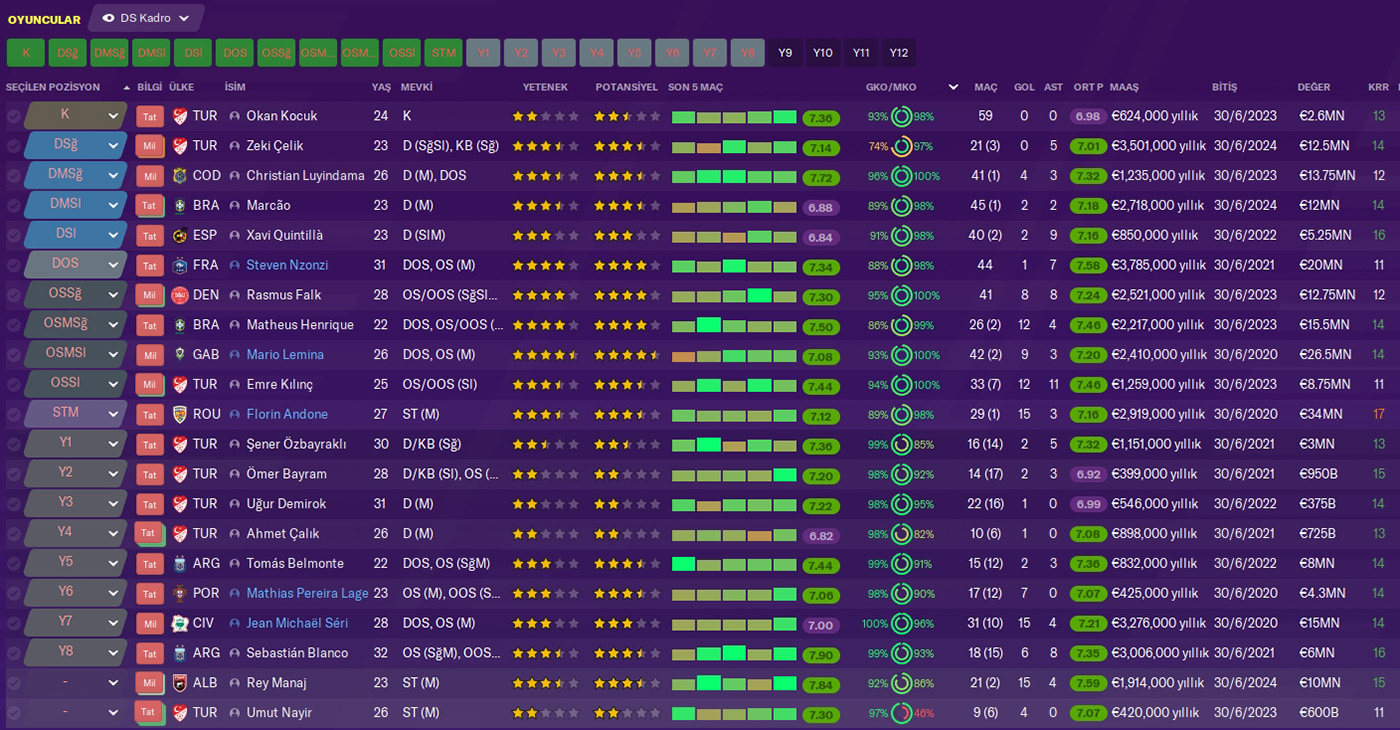Click the person icon beside Steven Nzonzi

pyautogui.click(x=235, y=266)
